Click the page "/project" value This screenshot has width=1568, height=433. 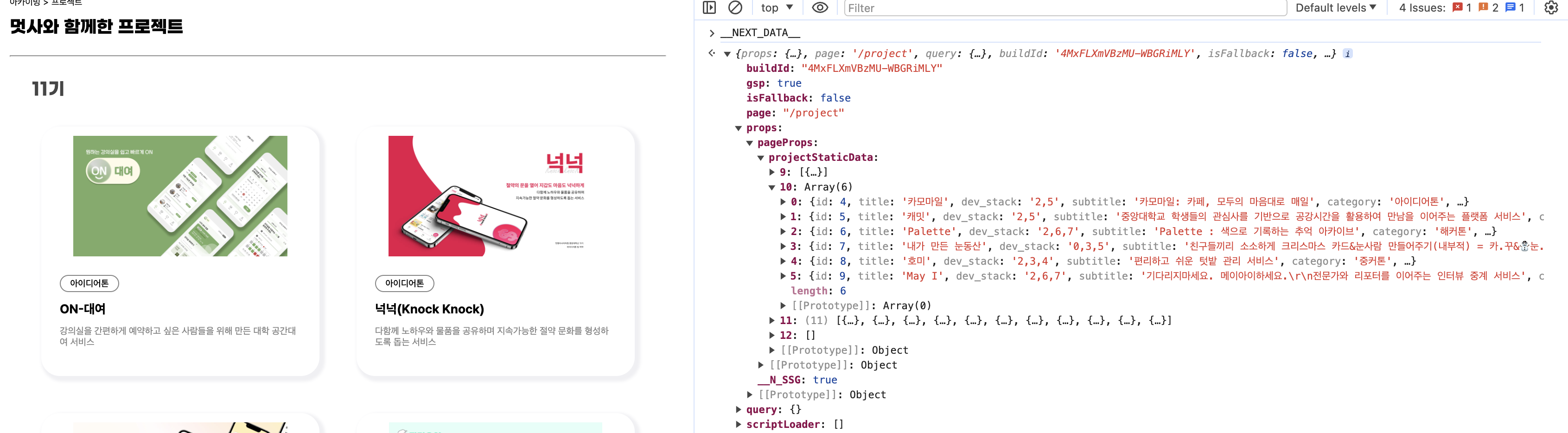click(813, 113)
